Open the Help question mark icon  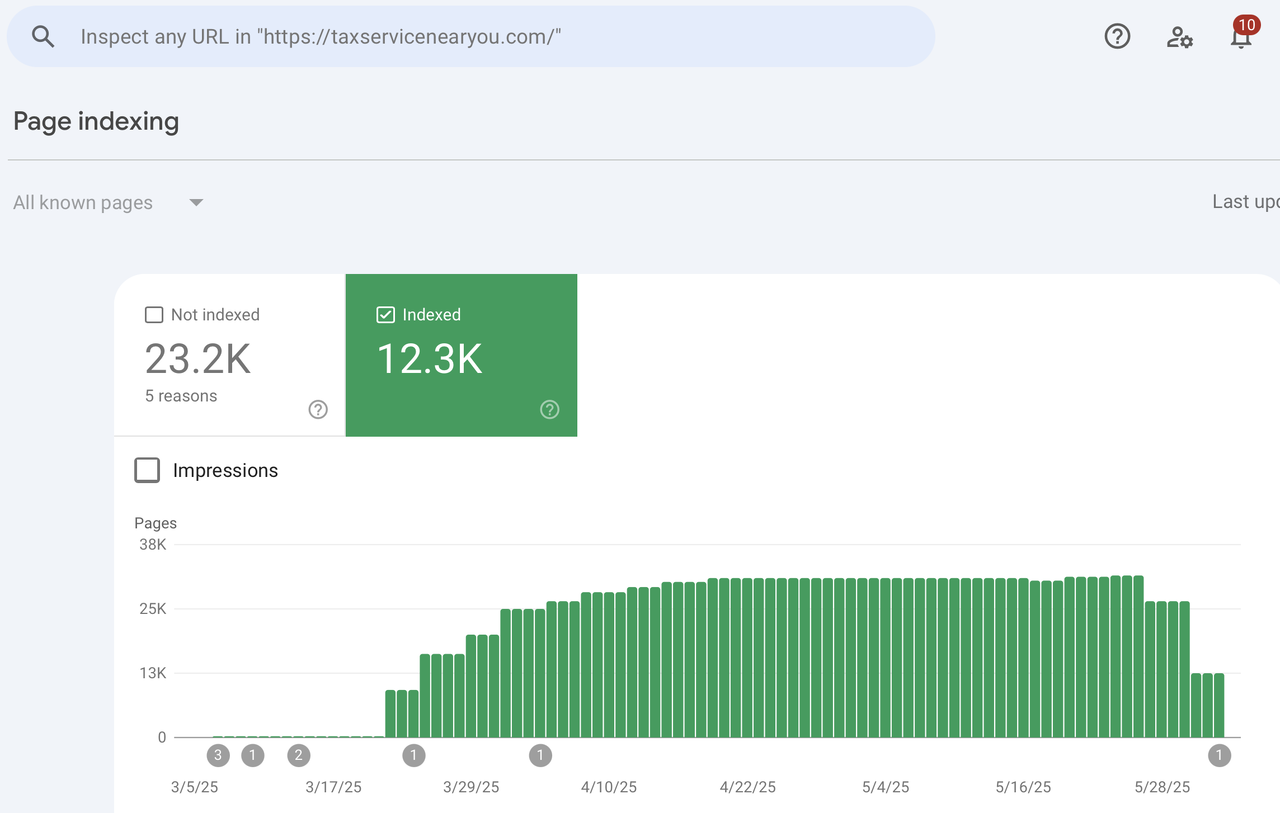tap(1117, 37)
